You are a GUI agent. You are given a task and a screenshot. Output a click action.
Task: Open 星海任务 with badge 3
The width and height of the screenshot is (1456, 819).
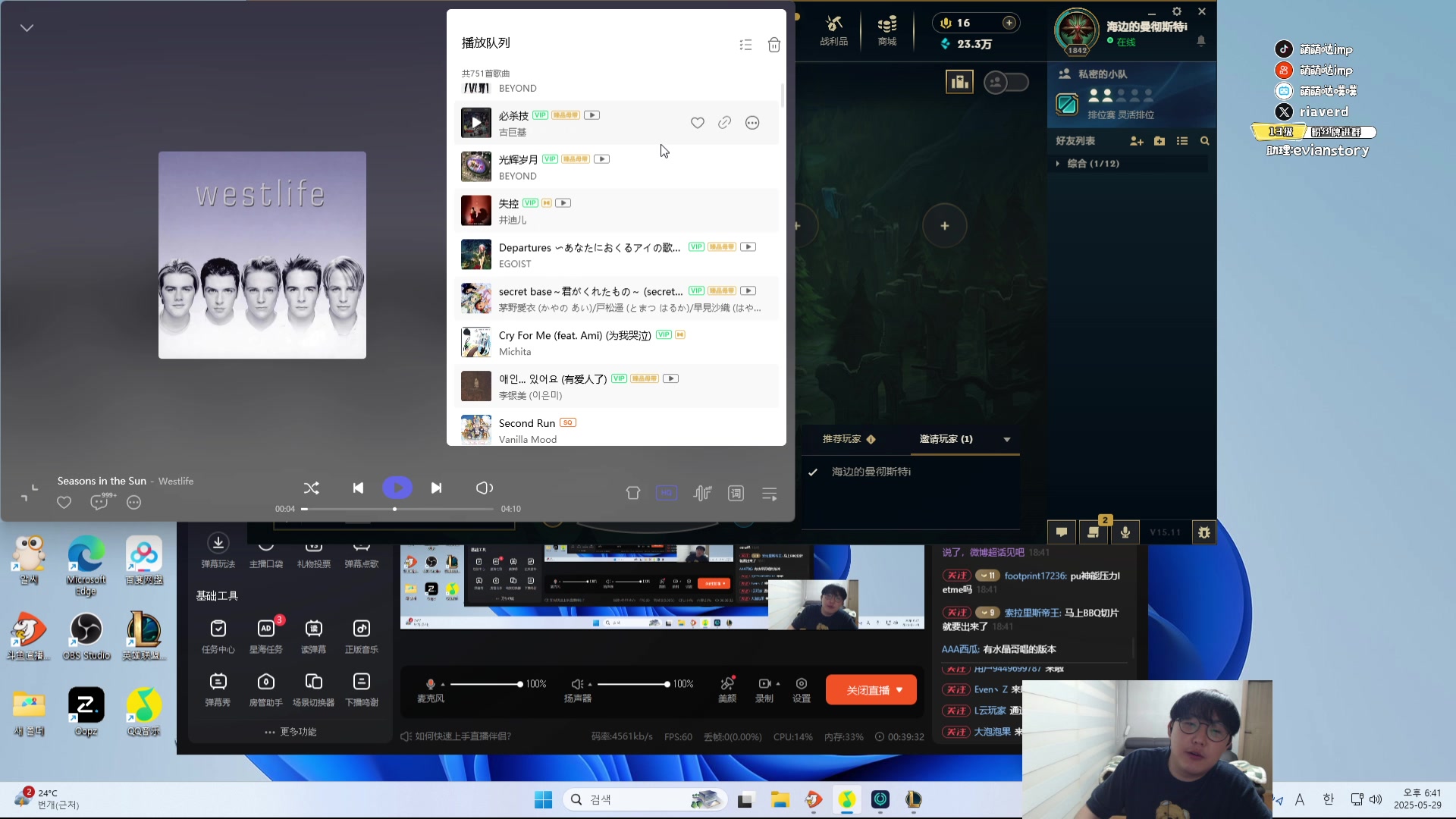(266, 637)
